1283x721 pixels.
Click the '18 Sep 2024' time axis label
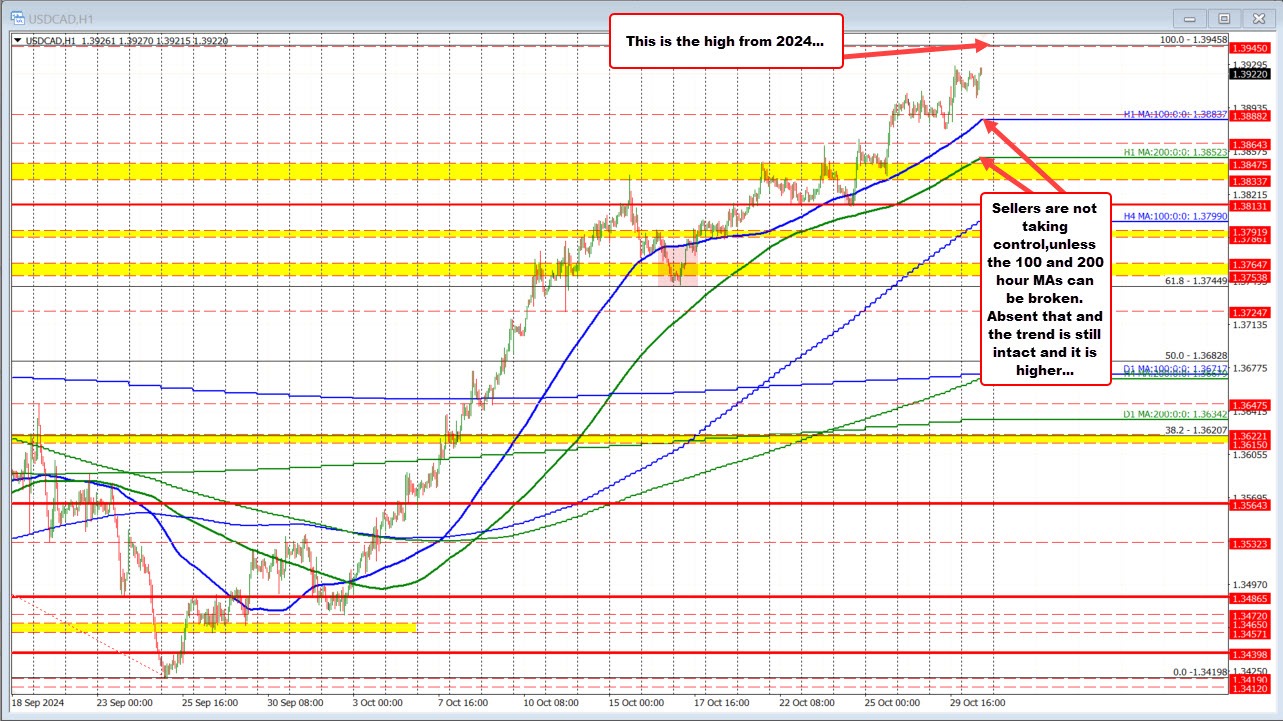click(x=38, y=703)
